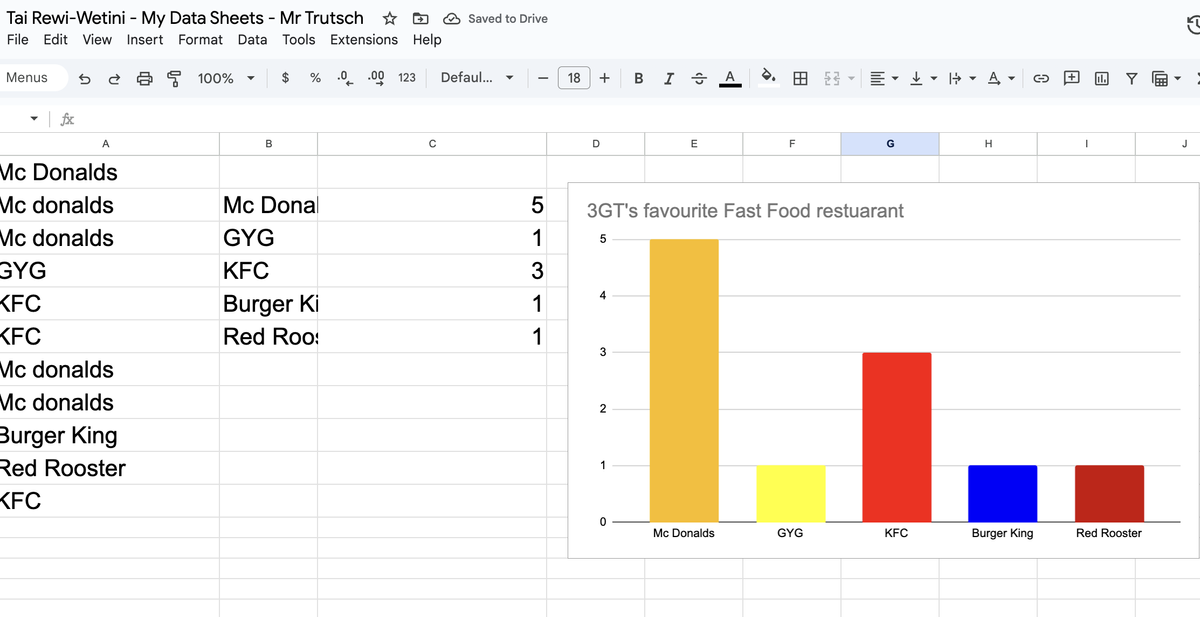Select the orange Mc Donalds bar
This screenshot has width=1200, height=617.
(x=684, y=380)
